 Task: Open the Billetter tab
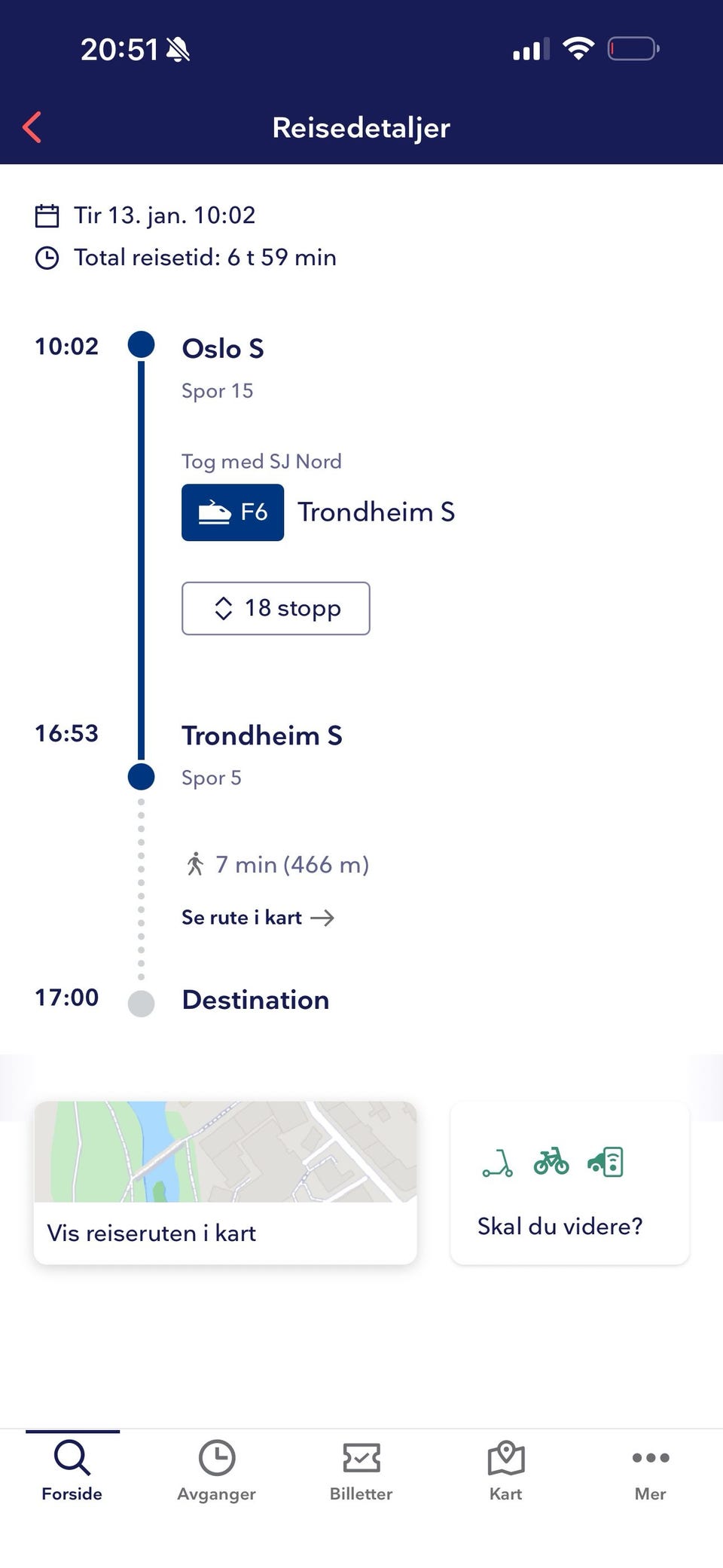361,1469
